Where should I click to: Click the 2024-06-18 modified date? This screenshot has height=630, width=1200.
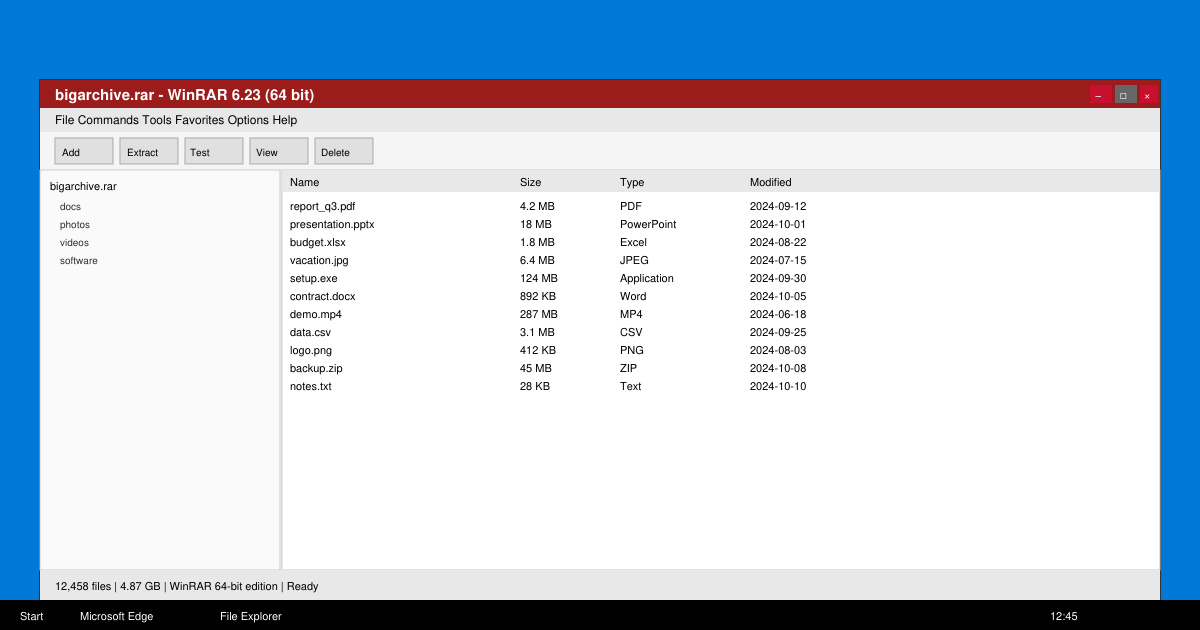778,314
